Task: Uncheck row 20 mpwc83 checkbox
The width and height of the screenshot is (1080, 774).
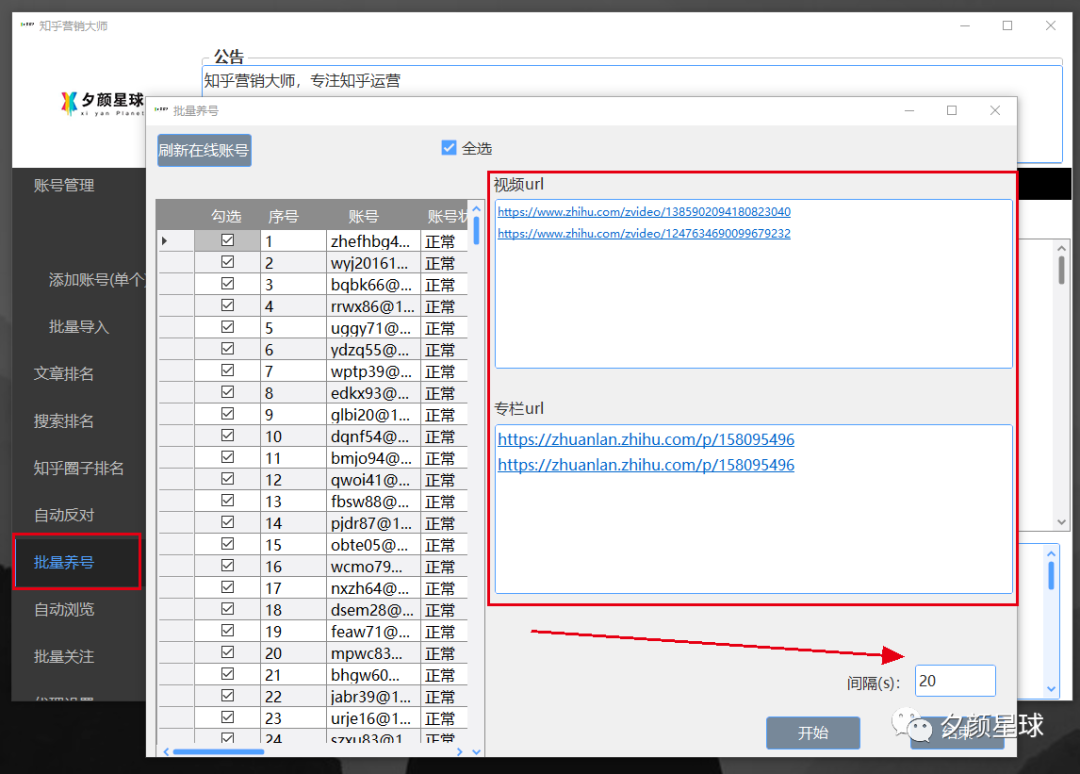Action: pos(227,652)
